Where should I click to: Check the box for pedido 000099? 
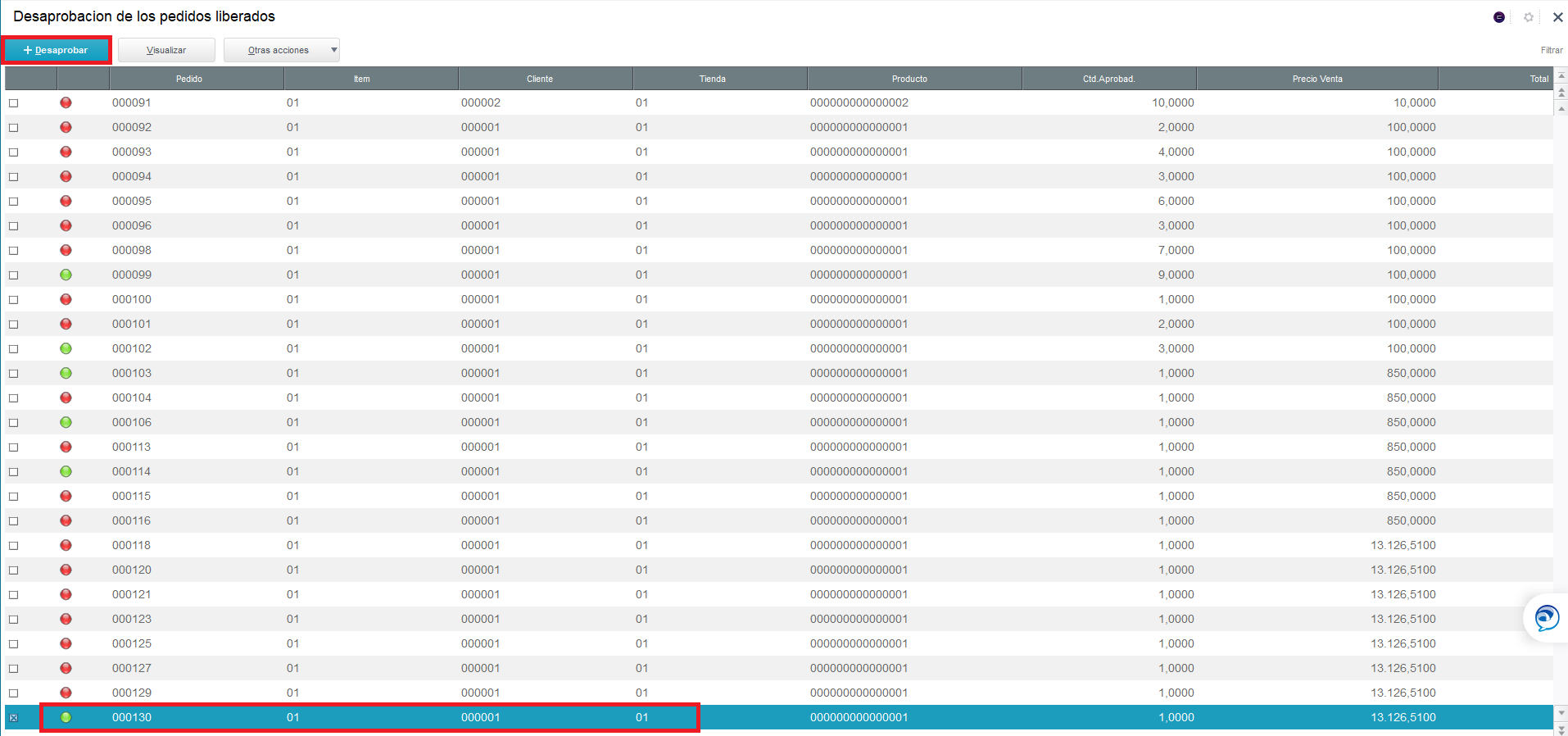click(x=13, y=275)
